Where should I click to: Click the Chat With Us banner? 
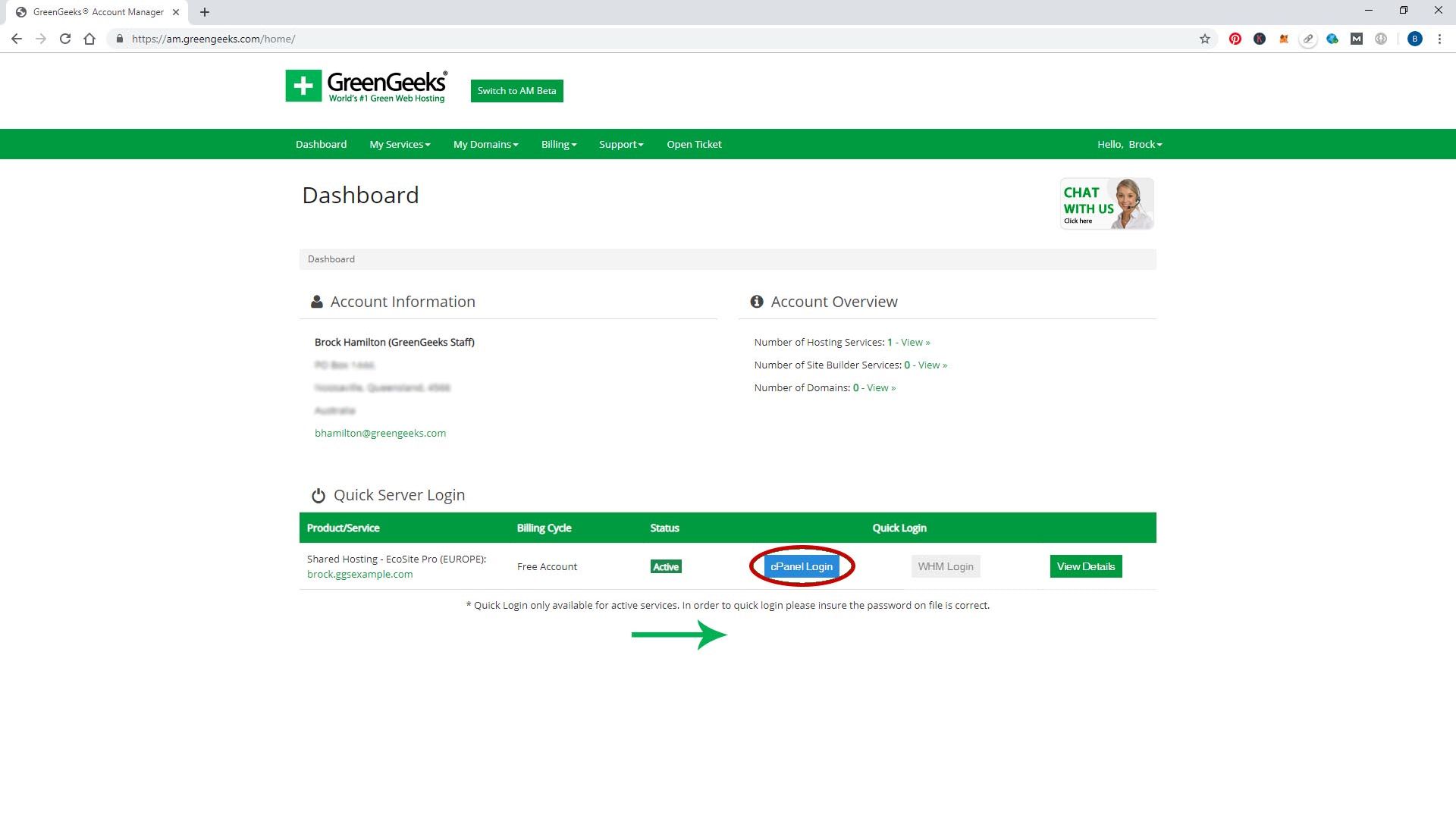[x=1106, y=204]
